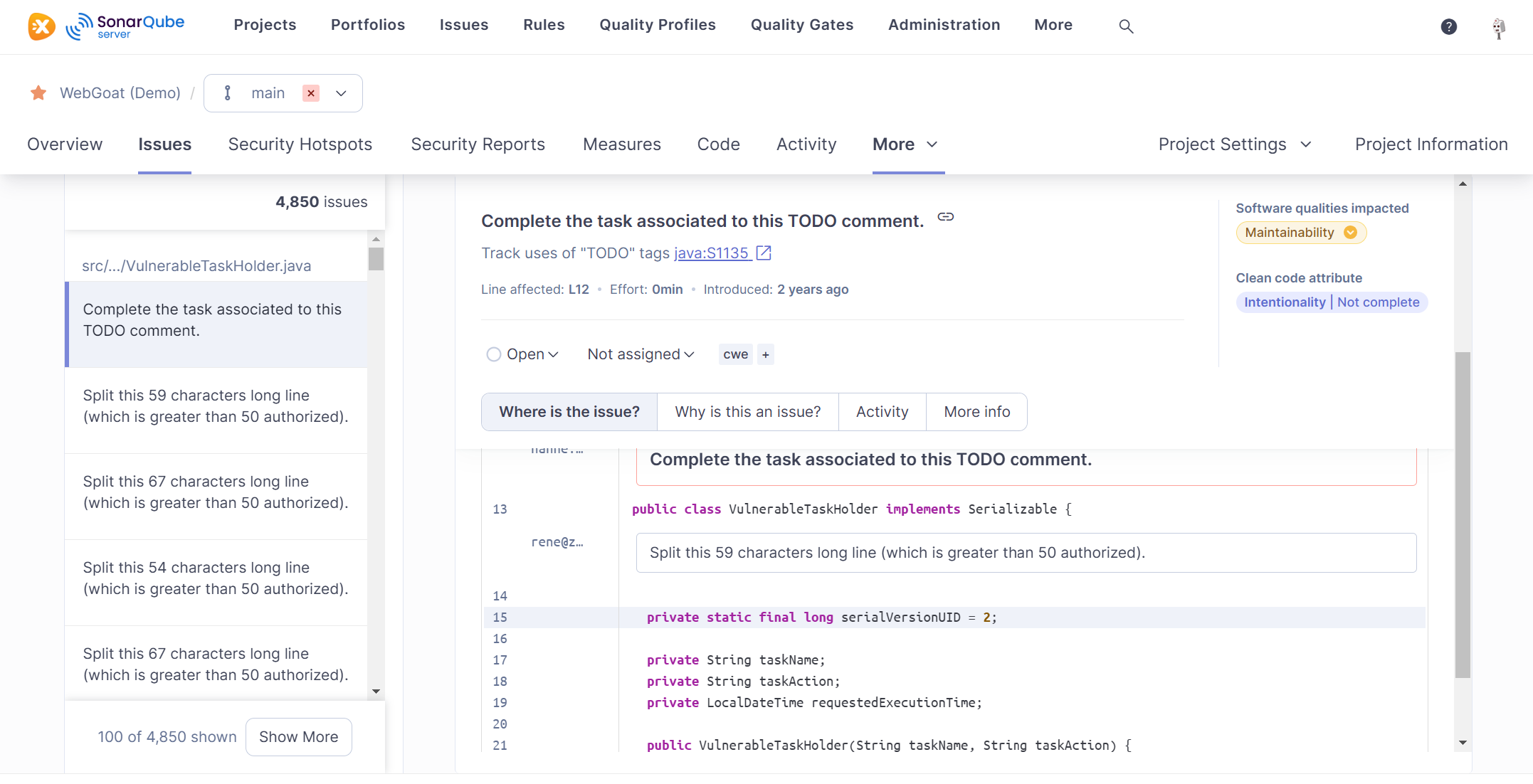Click the WebGoat (Demo) project link
Screen dimensions: 1533x784
(x=120, y=93)
